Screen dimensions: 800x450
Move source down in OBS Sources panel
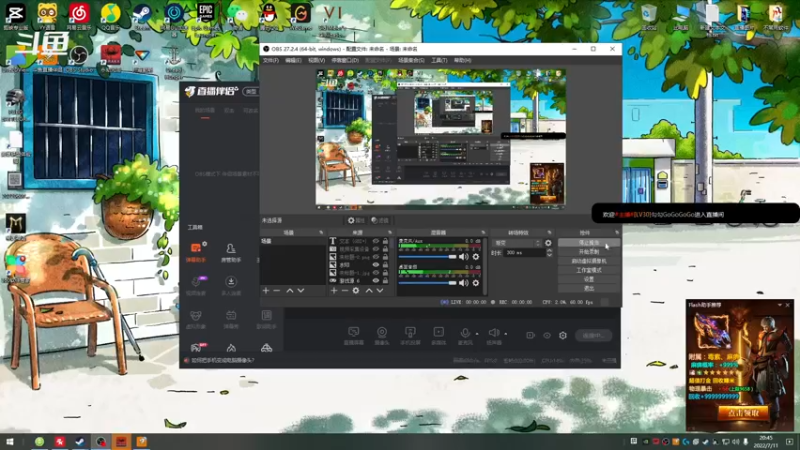[380, 290]
